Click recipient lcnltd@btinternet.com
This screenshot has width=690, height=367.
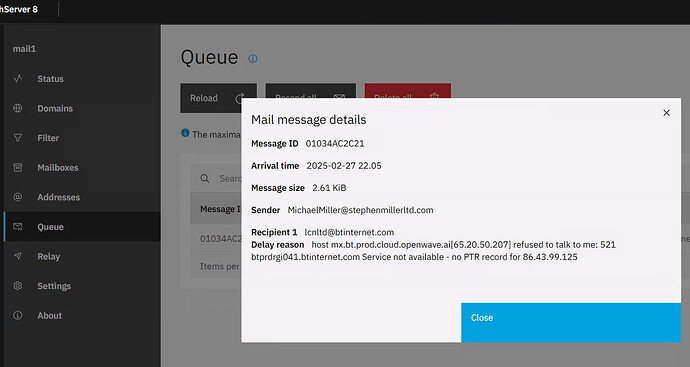click(349, 232)
